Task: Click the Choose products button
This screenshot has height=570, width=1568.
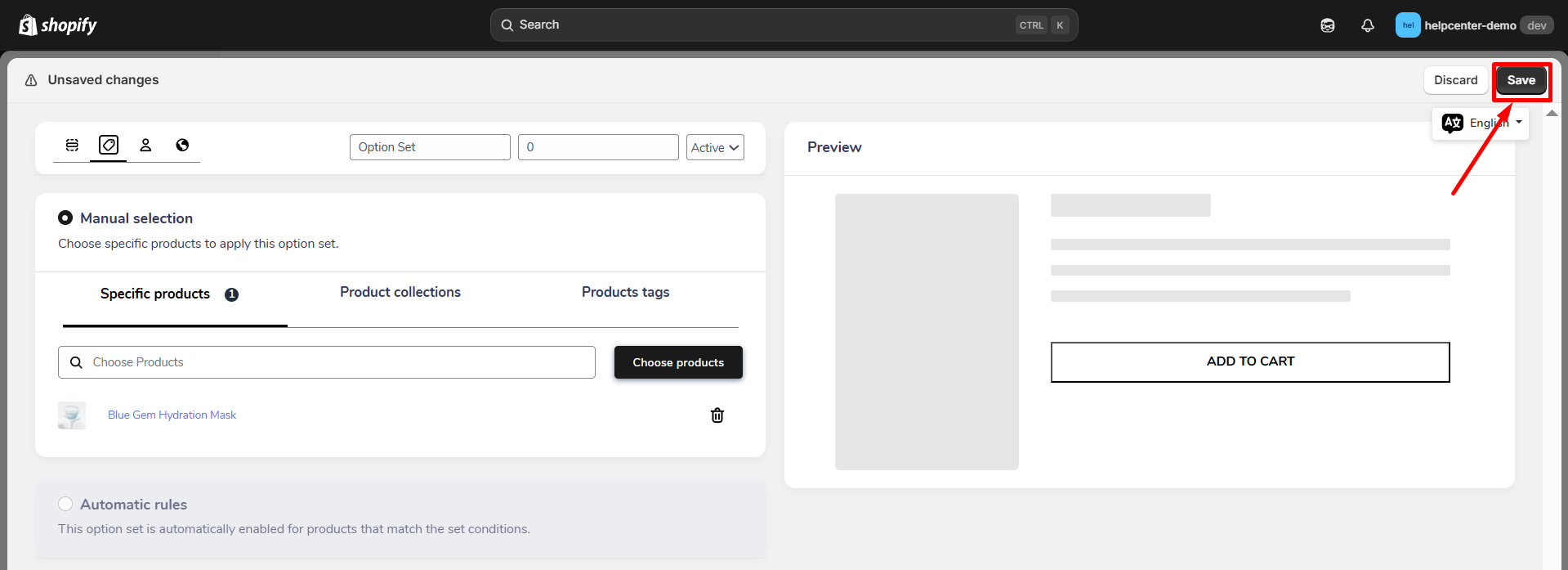Action: coord(678,362)
